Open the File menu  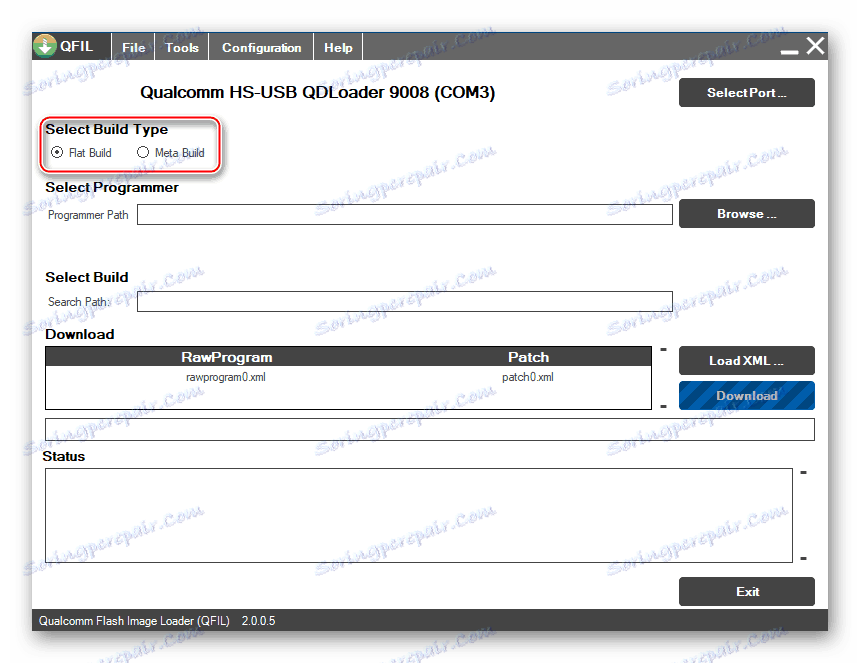tap(133, 48)
